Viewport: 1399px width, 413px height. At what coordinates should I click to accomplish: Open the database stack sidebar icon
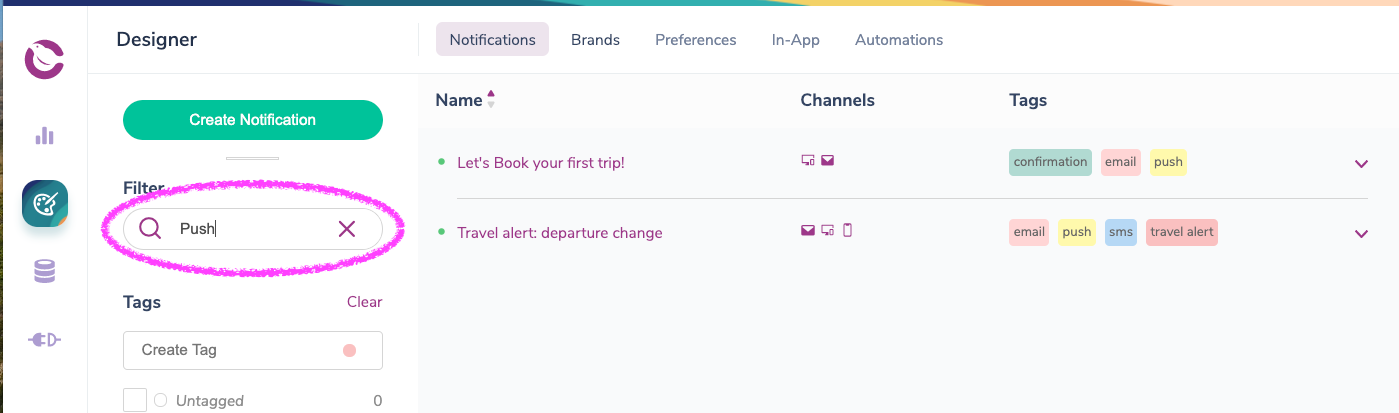[x=45, y=271]
